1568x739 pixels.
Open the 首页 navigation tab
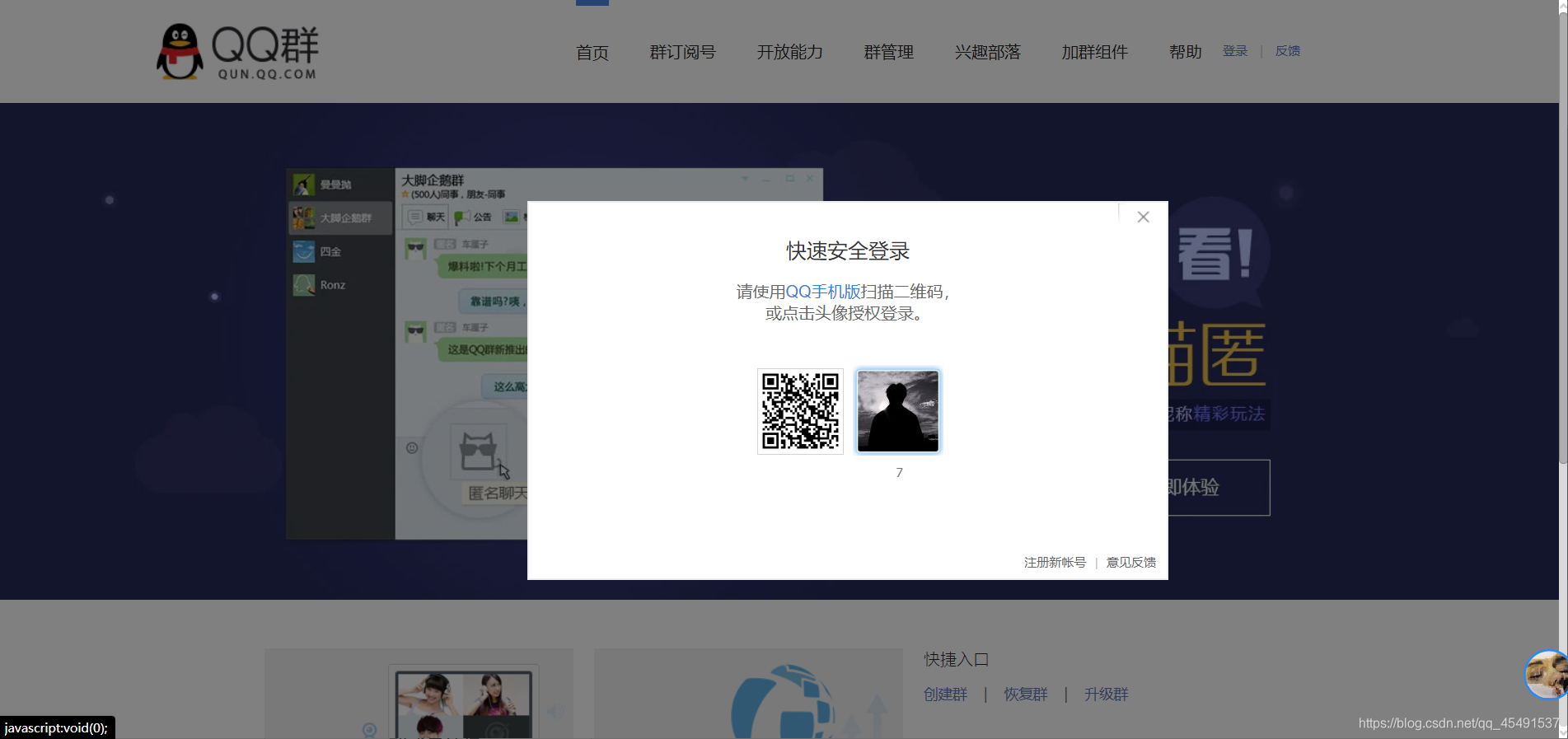pos(592,53)
